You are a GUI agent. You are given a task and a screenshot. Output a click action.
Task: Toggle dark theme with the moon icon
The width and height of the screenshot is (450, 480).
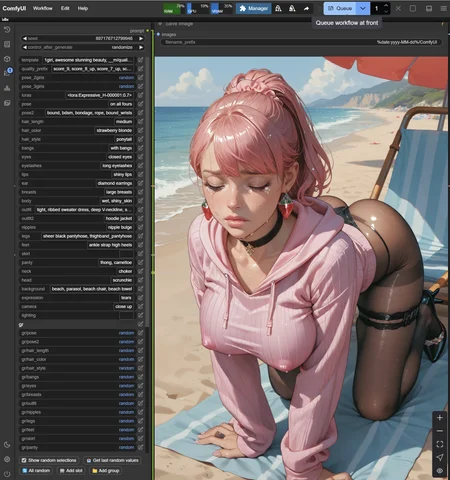coord(7,445)
